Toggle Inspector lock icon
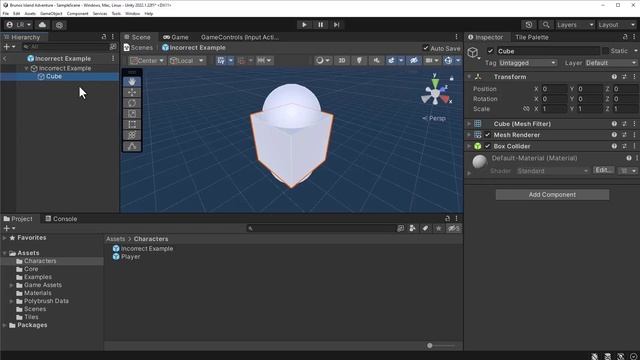Image resolution: width=640 pixels, height=360 pixels. point(625,37)
